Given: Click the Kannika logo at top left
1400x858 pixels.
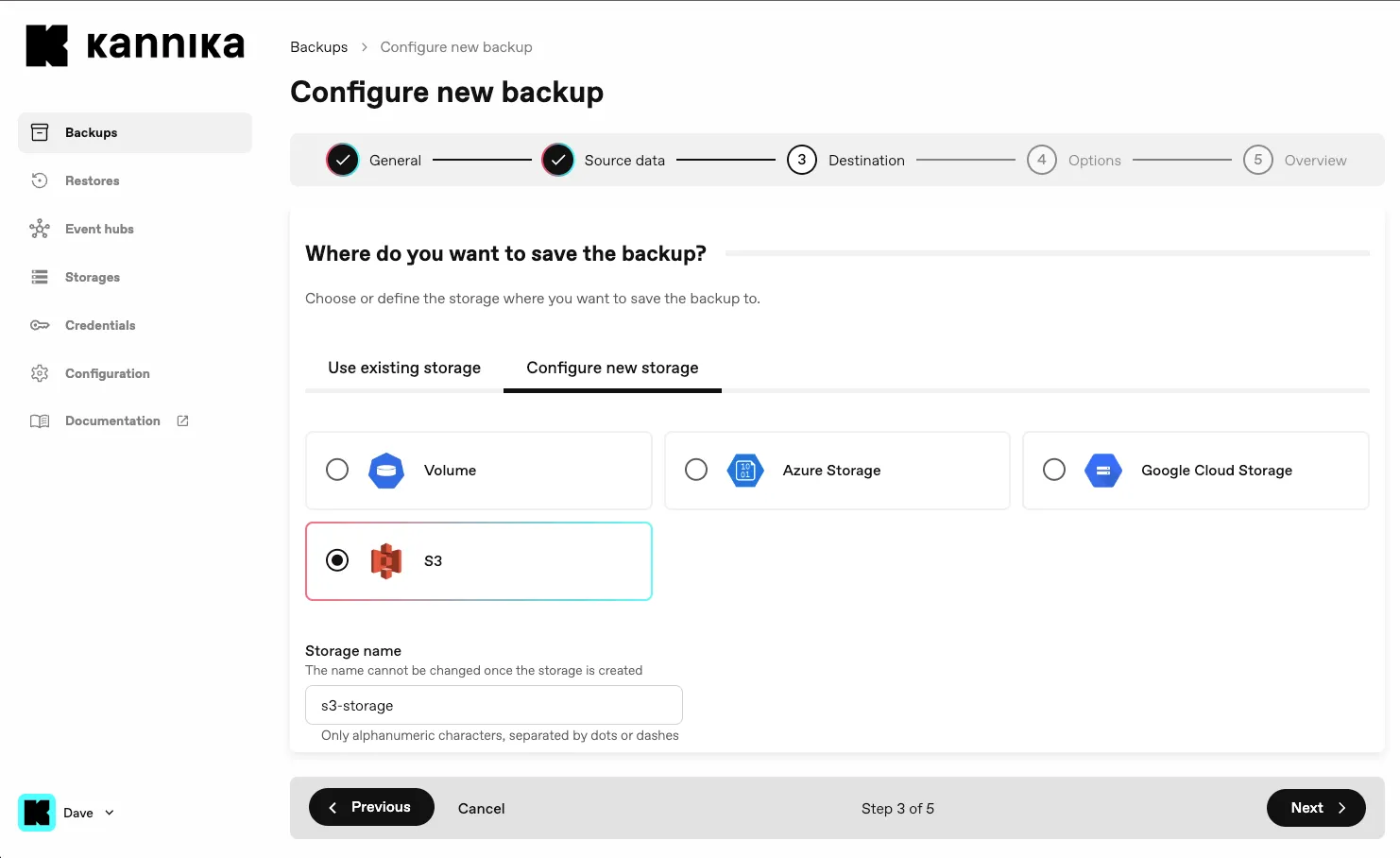Looking at the screenshot, I should click(x=134, y=44).
